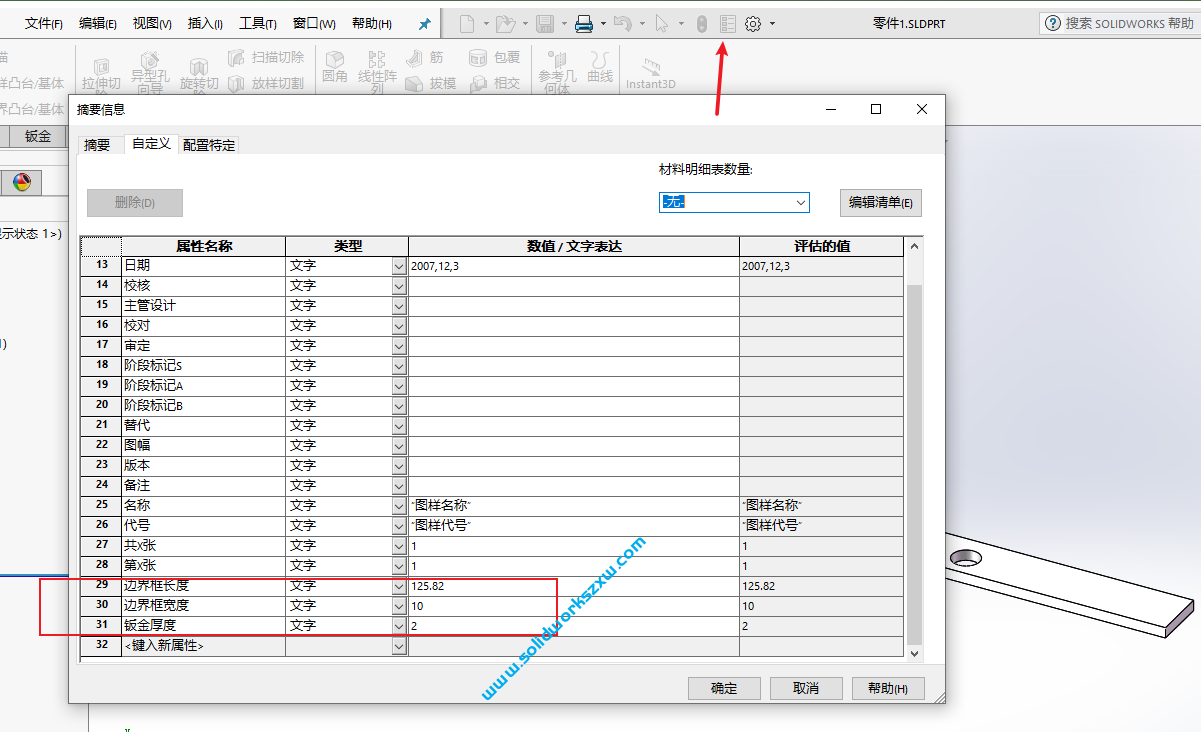Image resolution: width=1201 pixels, height=732 pixels.
Task: Click the 确定 button to confirm
Action: click(723, 688)
